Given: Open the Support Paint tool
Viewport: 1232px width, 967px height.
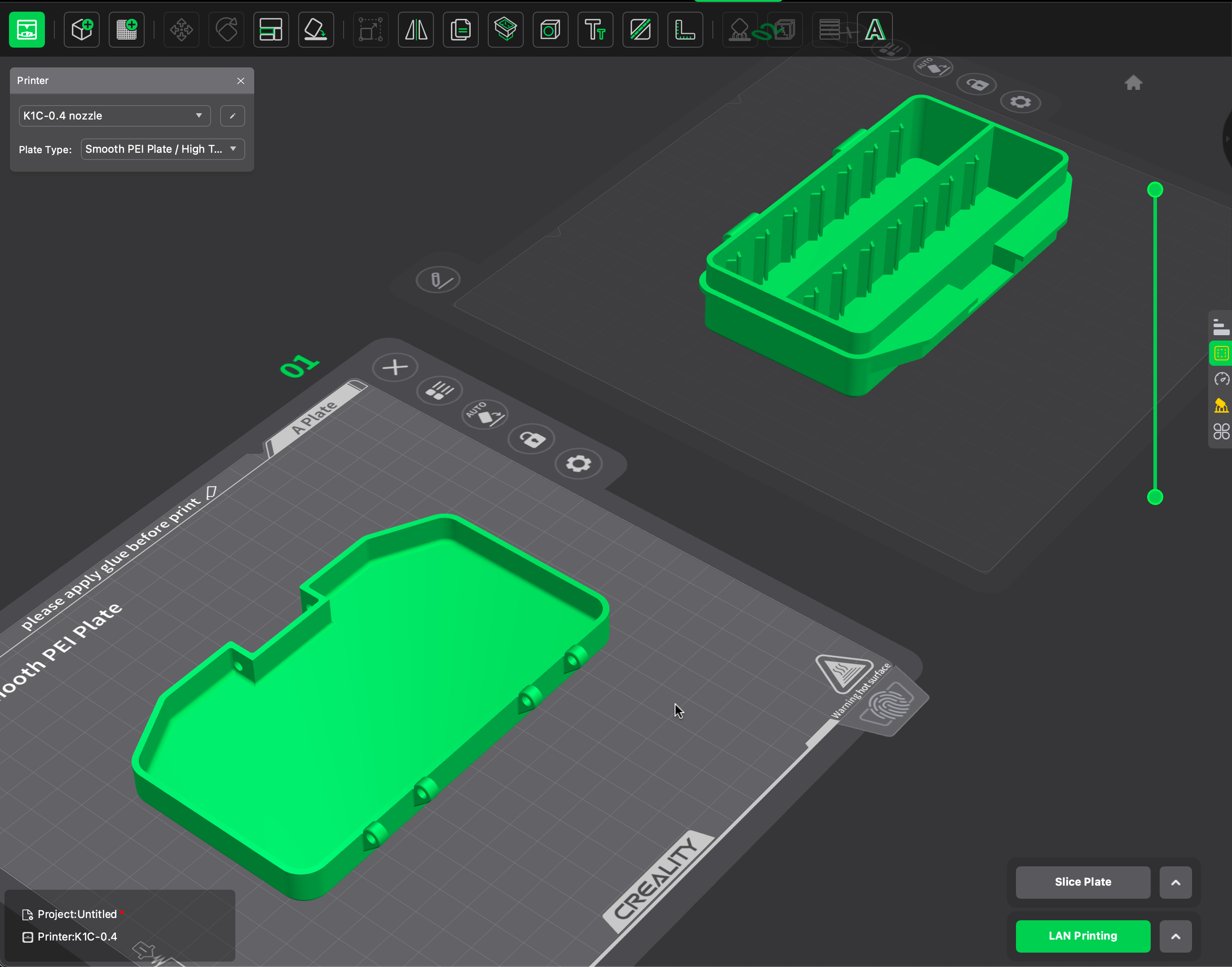Looking at the screenshot, I should [x=740, y=30].
